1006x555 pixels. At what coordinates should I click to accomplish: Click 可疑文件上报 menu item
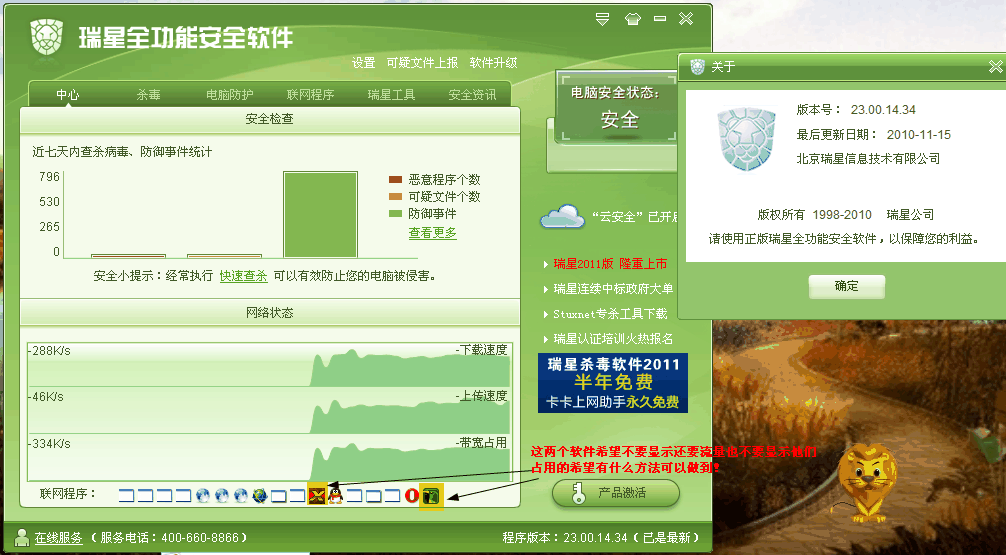(x=422, y=63)
